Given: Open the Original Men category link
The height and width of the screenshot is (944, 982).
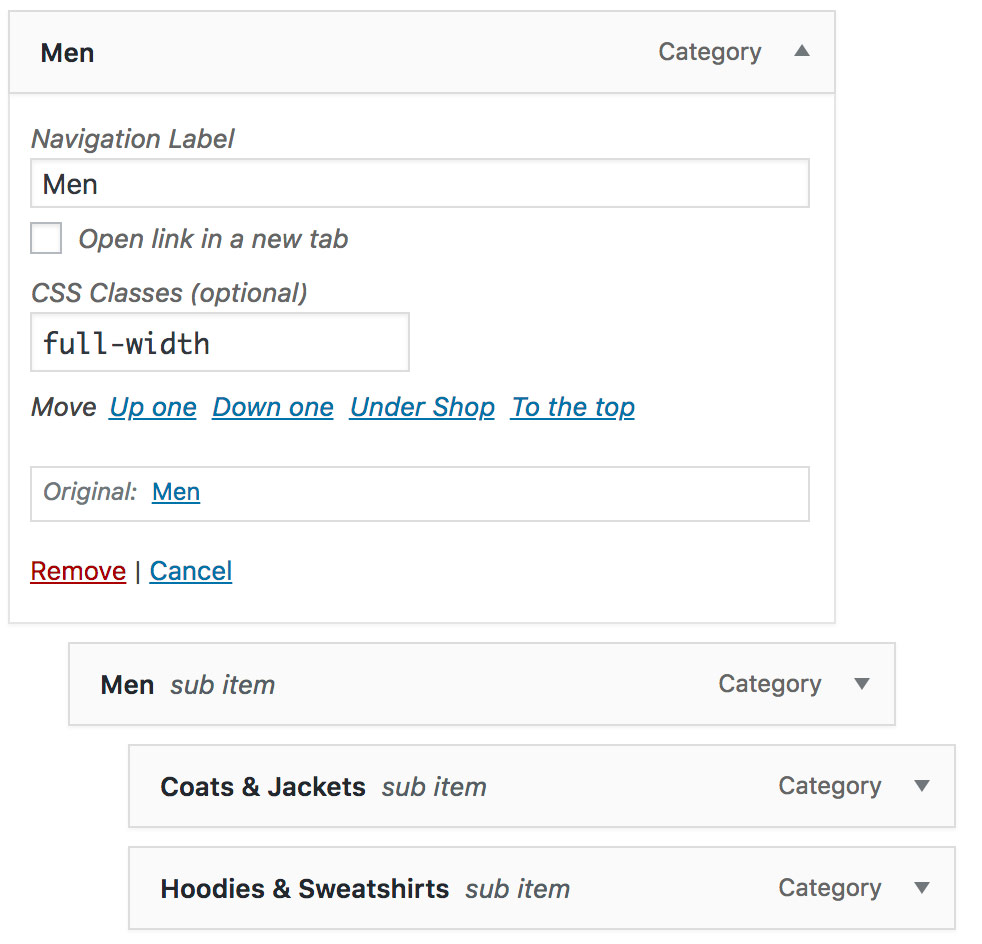Looking at the screenshot, I should 176,492.
